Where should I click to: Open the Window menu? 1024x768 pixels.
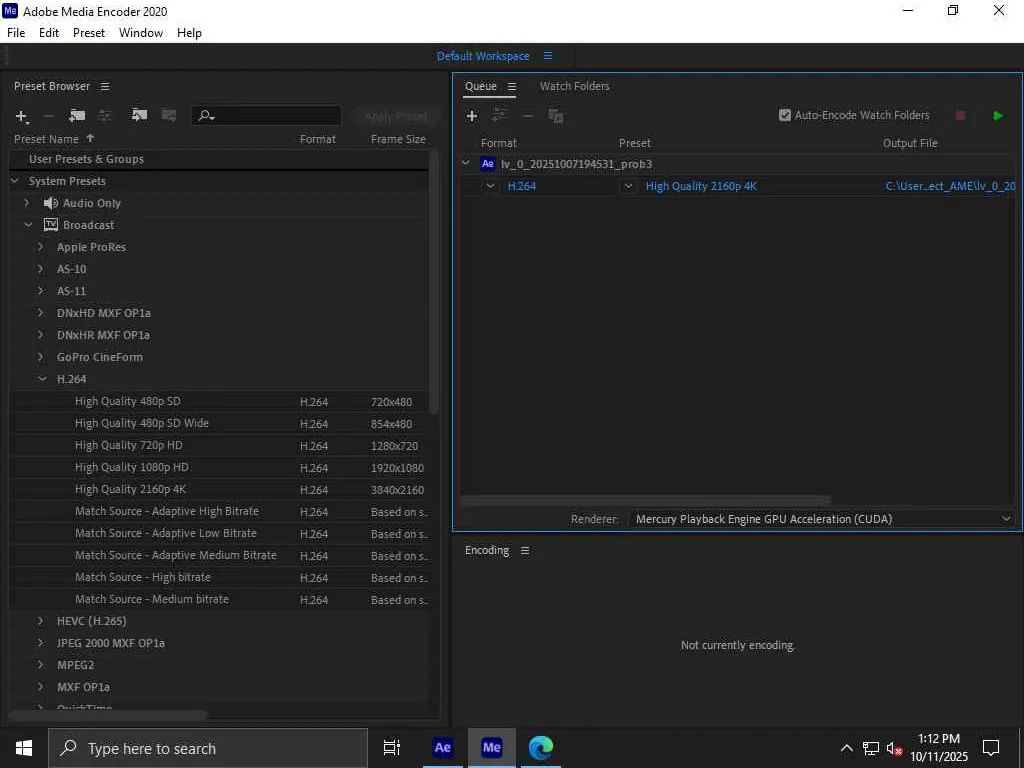click(x=141, y=33)
